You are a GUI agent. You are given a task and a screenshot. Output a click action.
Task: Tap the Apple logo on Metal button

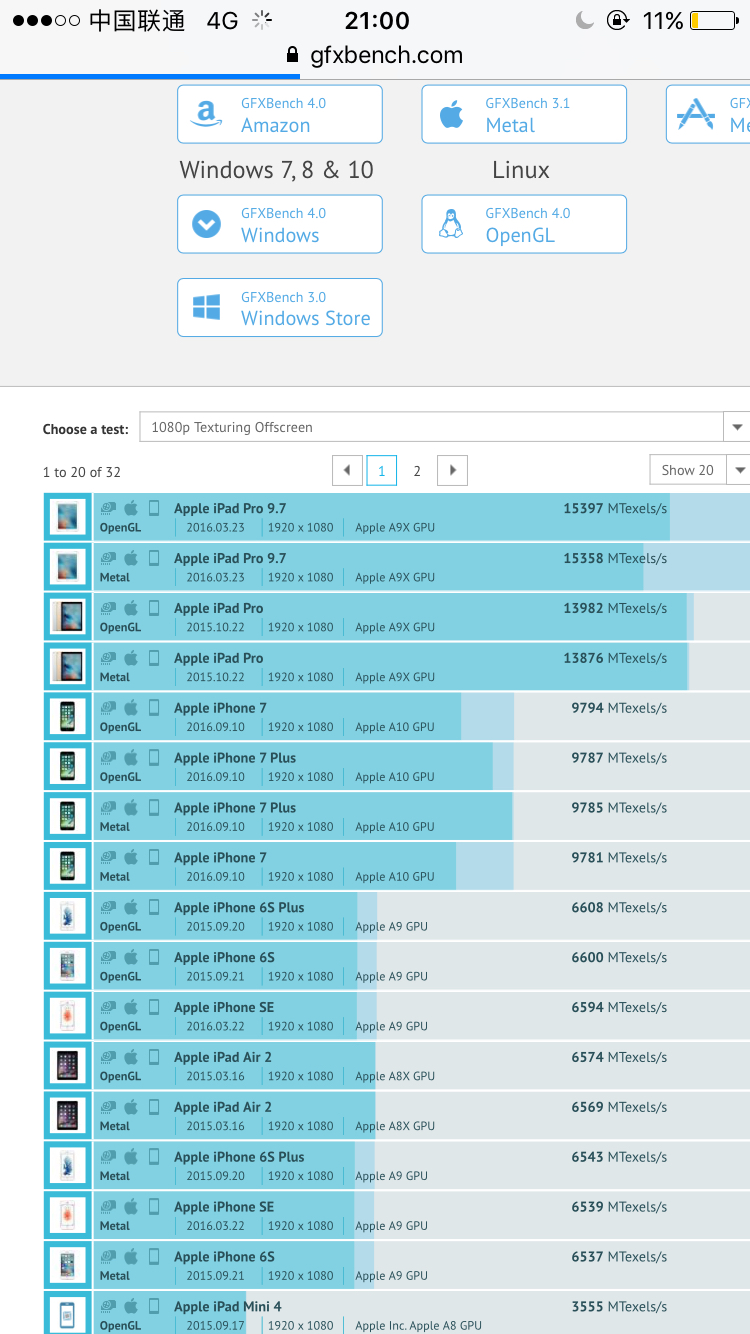451,114
